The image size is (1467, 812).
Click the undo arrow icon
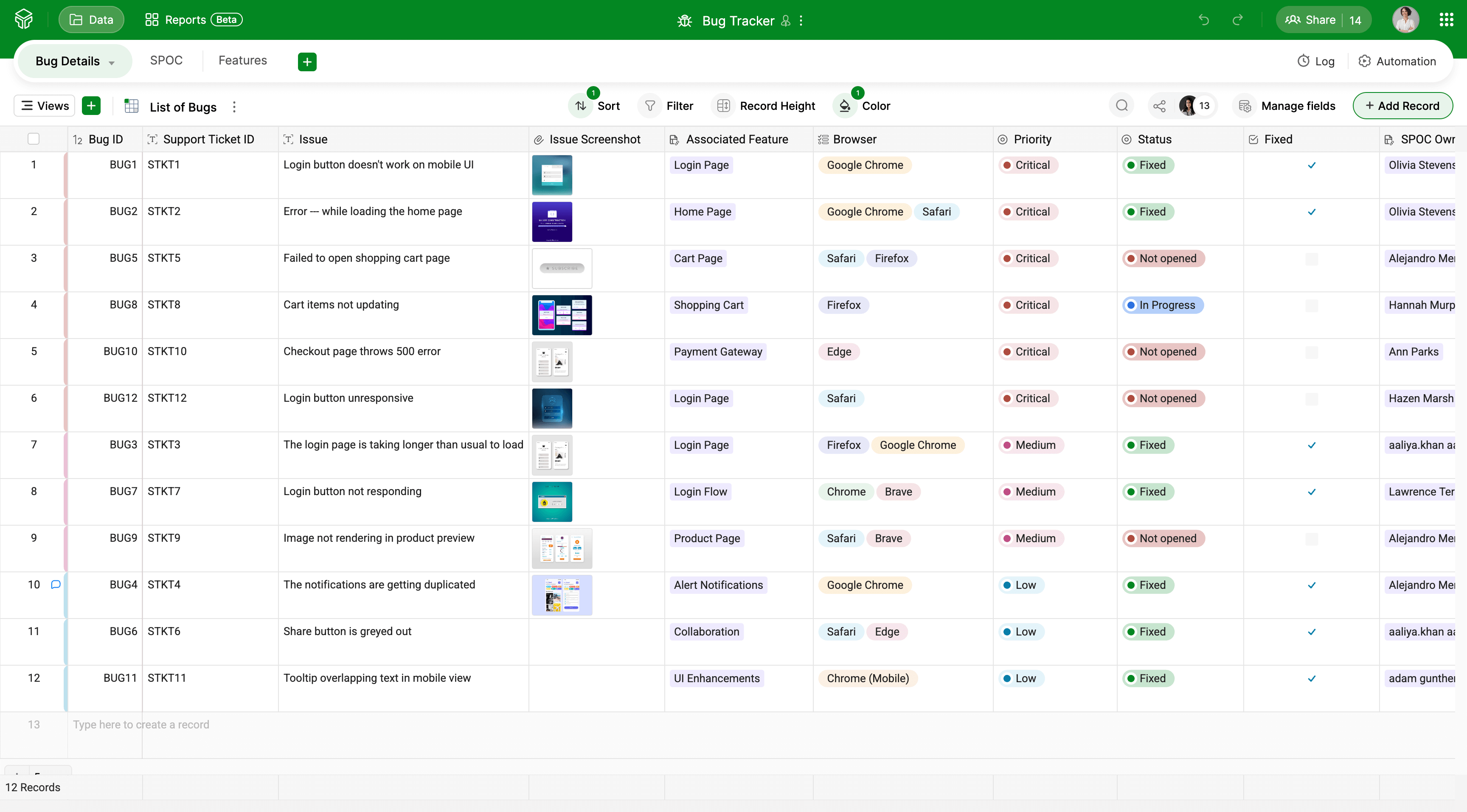[x=1203, y=20]
